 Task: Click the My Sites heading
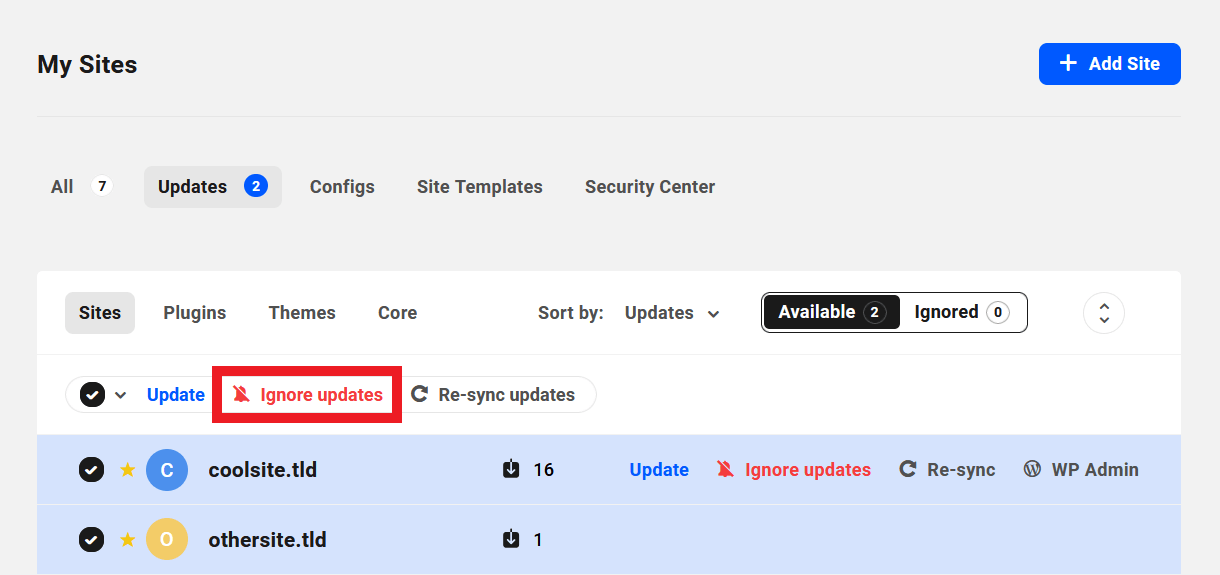pyautogui.click(x=88, y=64)
